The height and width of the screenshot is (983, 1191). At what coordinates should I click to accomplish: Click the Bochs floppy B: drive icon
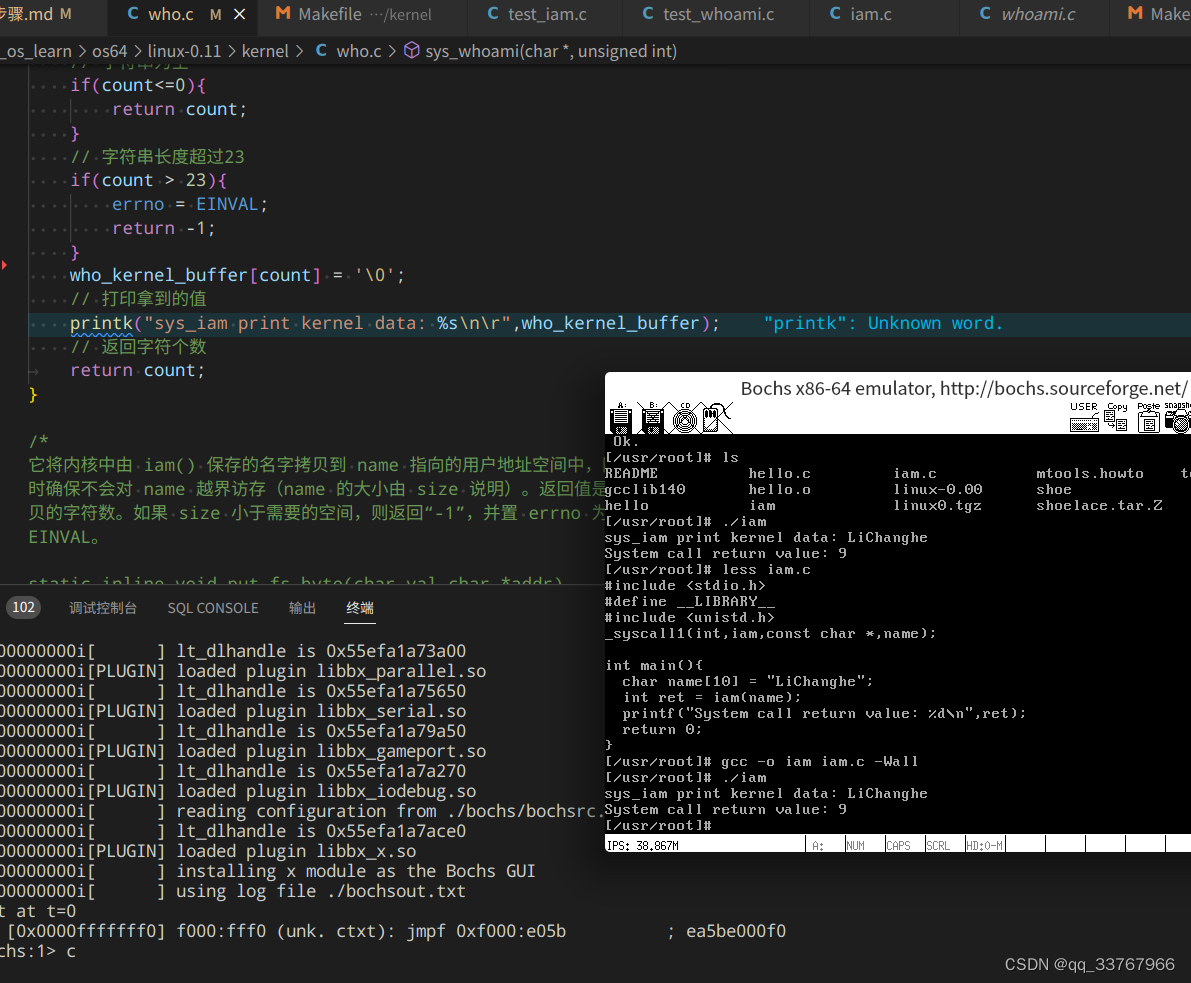tap(652, 418)
